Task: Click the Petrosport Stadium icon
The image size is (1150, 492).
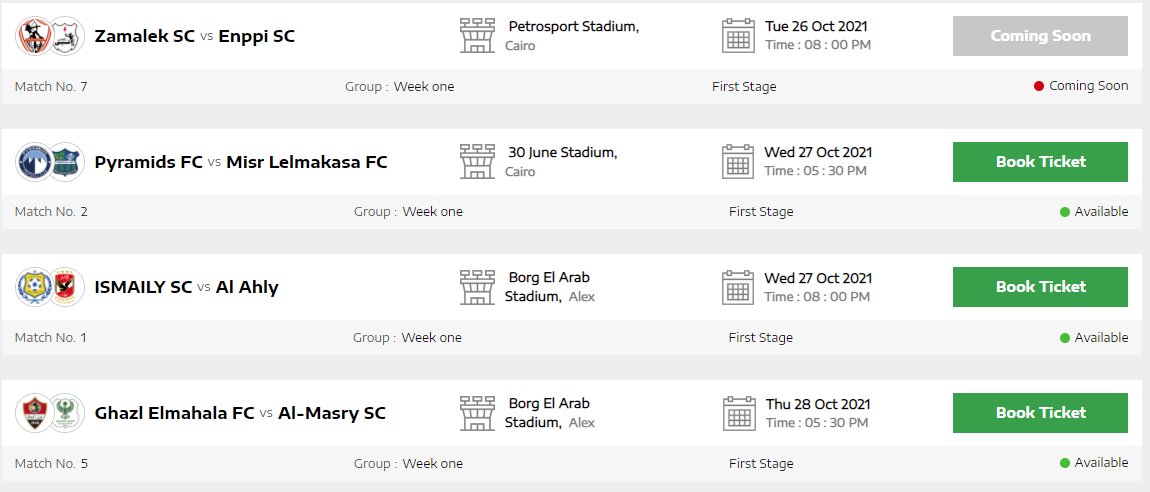Action: click(477, 35)
